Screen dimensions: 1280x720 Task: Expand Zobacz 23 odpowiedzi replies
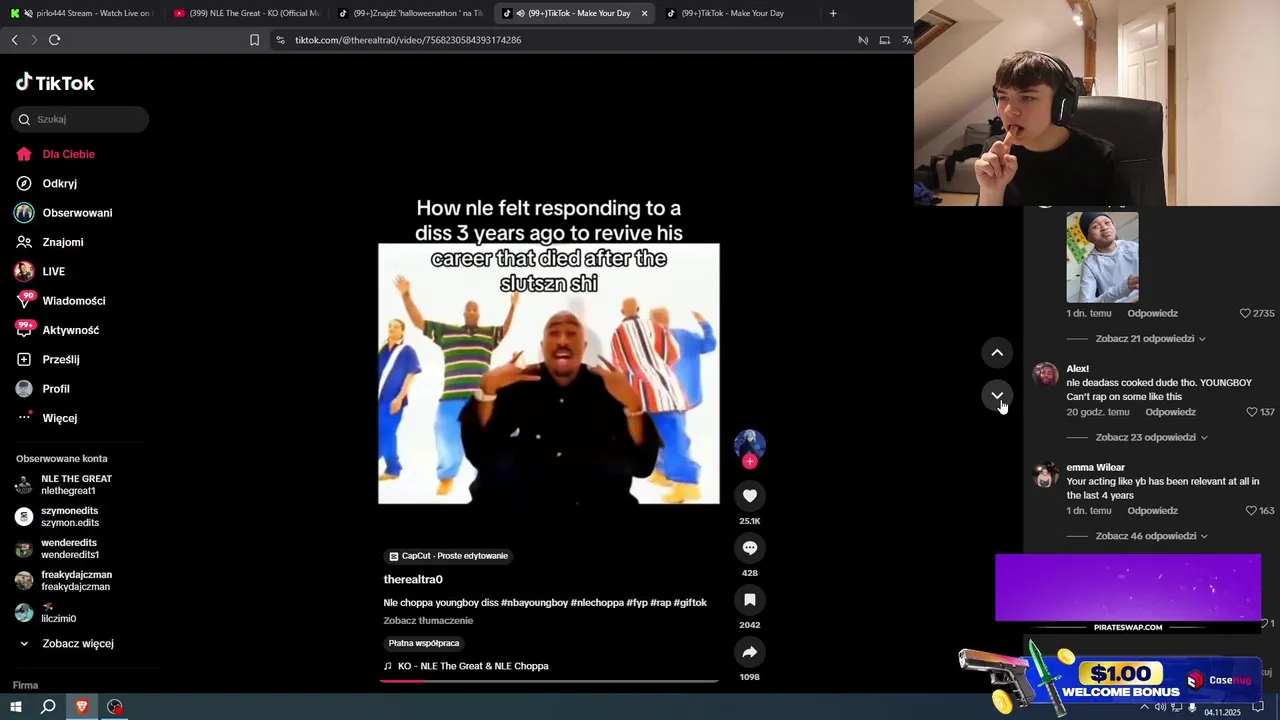click(1151, 438)
